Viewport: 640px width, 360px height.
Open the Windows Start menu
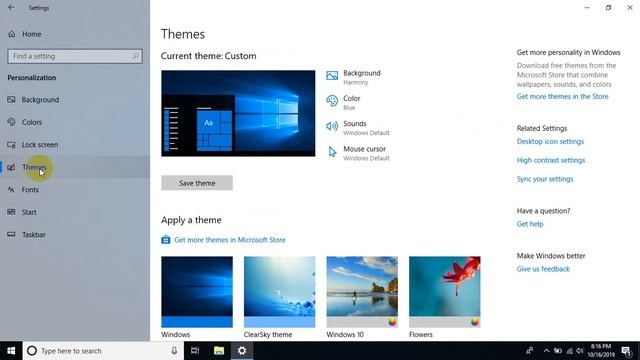[x=11, y=351]
